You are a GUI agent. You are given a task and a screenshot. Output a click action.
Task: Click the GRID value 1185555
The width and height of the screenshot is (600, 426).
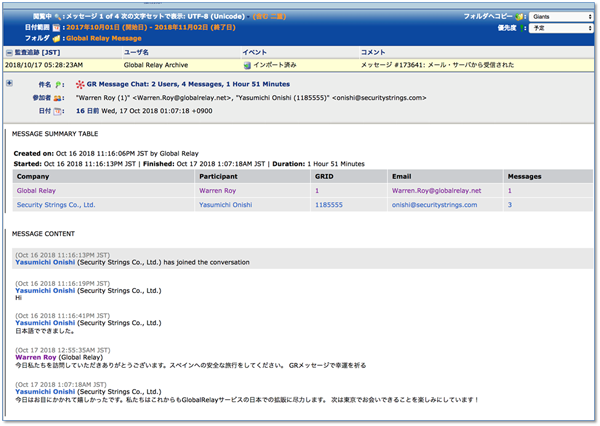pyautogui.click(x=329, y=205)
